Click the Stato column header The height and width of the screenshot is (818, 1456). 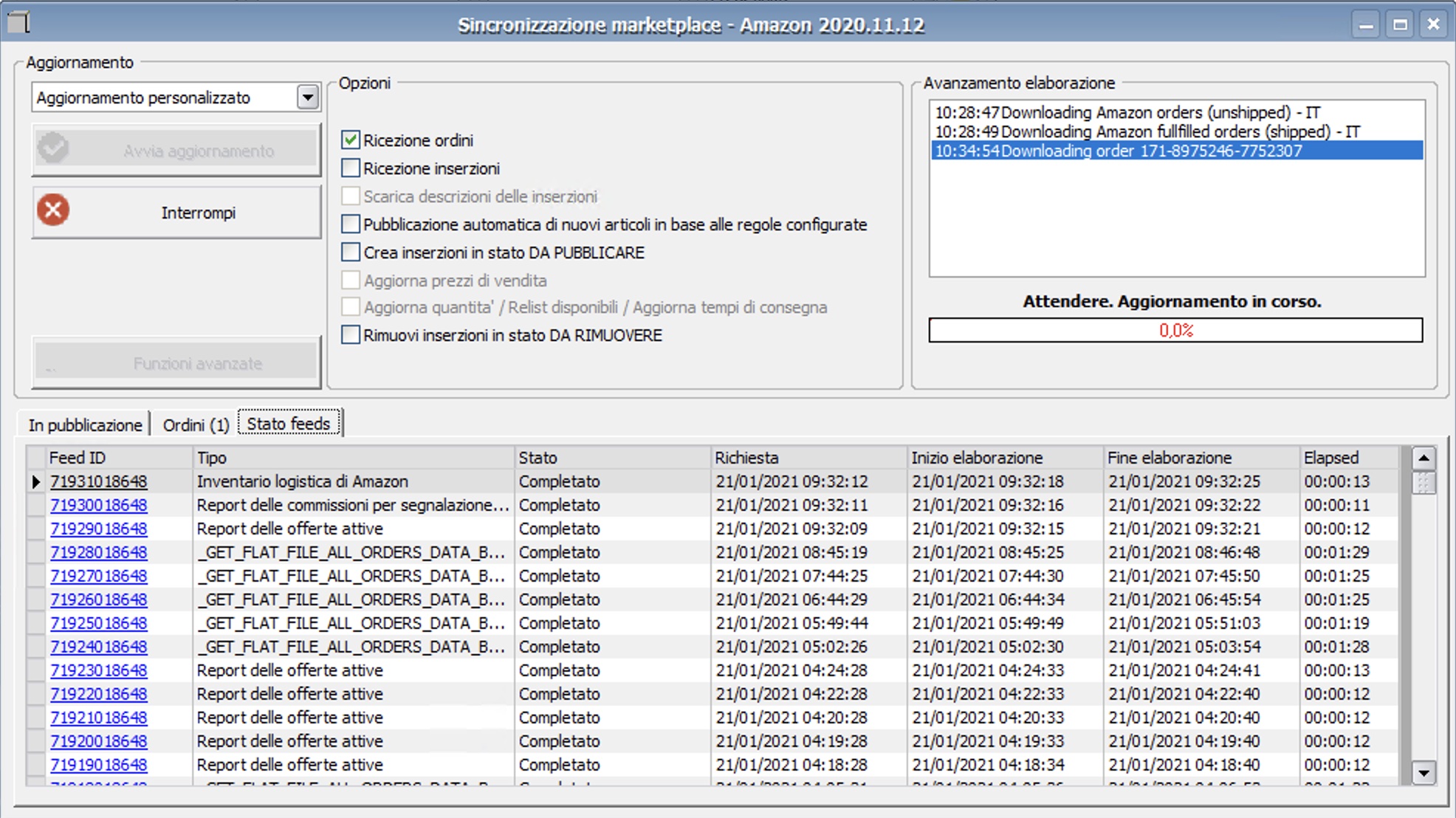click(613, 458)
